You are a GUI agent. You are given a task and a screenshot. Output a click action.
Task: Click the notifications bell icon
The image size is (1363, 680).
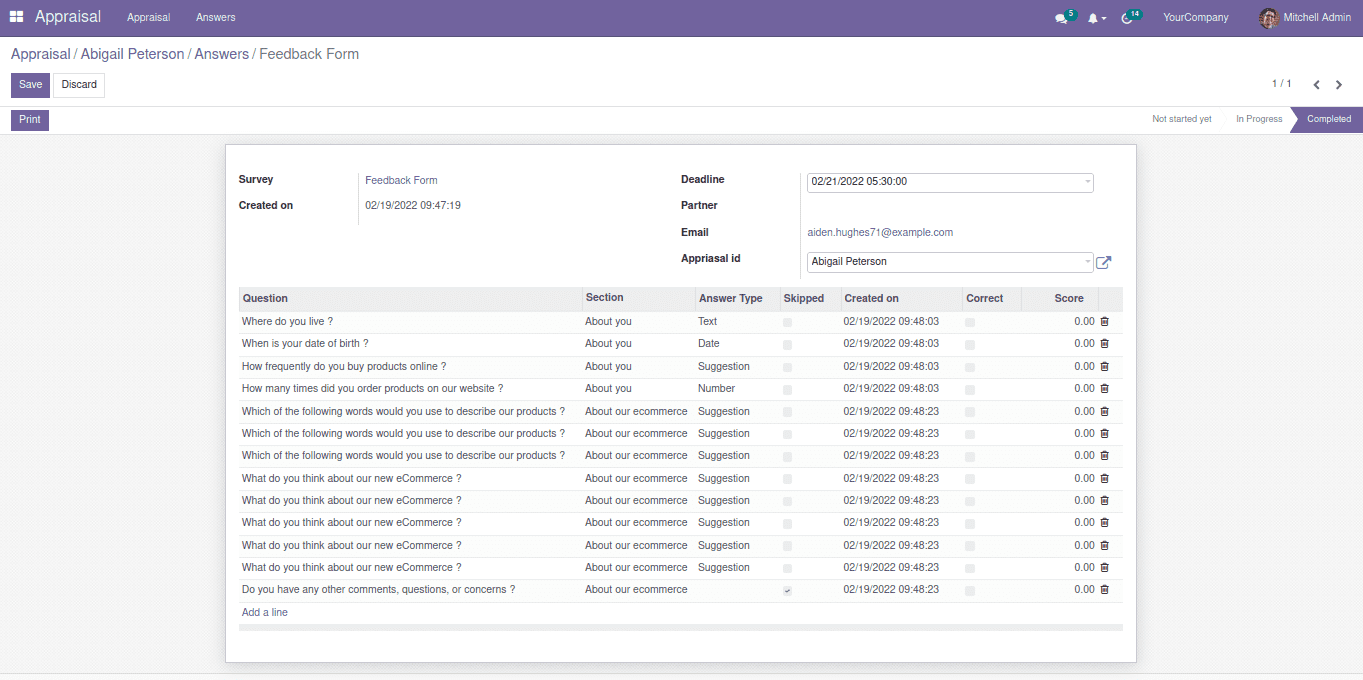point(1094,18)
